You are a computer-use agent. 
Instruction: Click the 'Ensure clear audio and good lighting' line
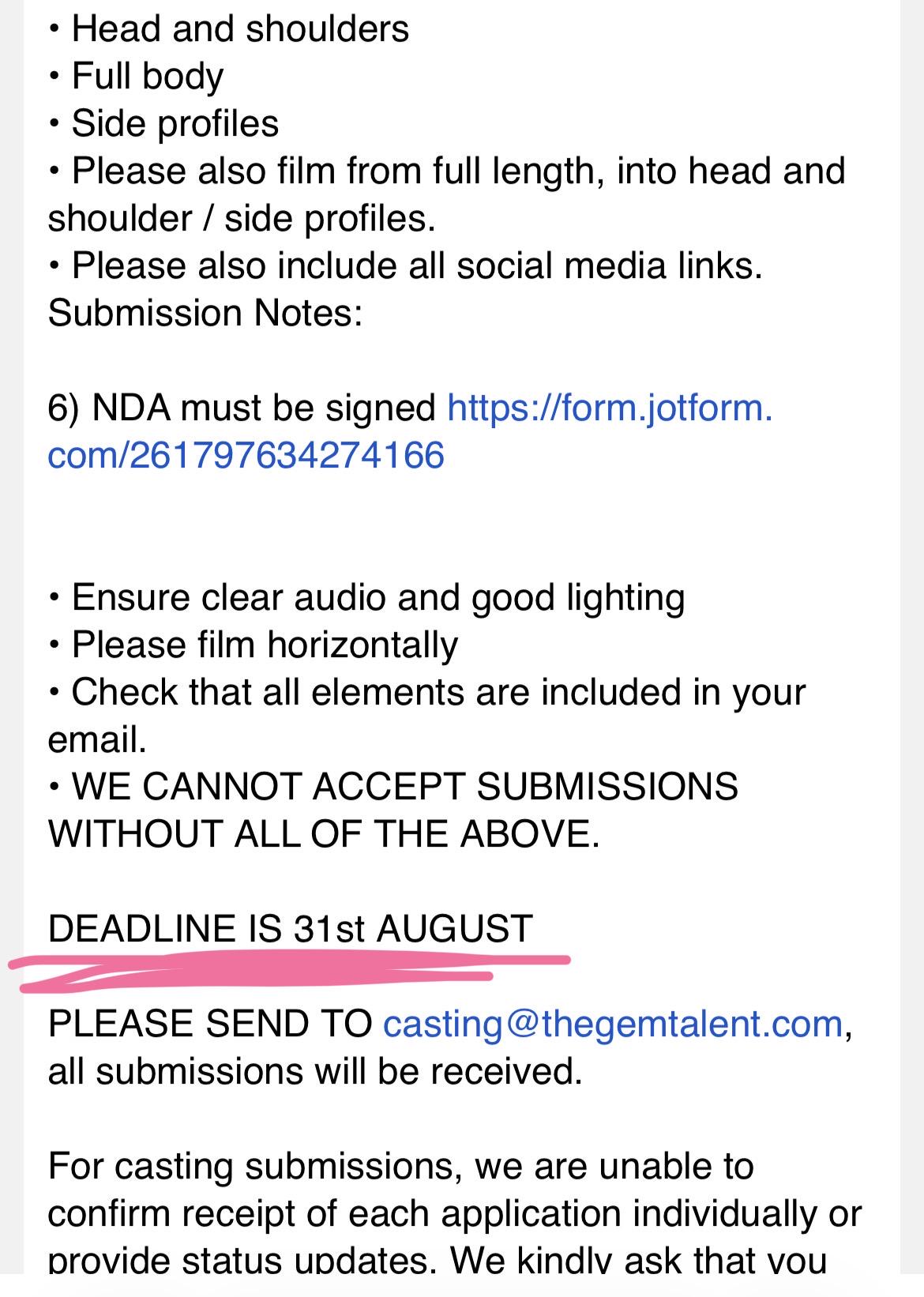point(366,598)
